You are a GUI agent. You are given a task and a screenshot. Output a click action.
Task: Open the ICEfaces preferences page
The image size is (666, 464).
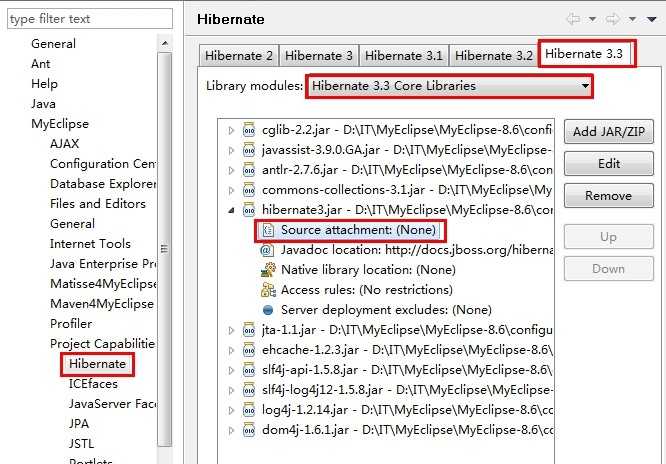click(x=93, y=384)
